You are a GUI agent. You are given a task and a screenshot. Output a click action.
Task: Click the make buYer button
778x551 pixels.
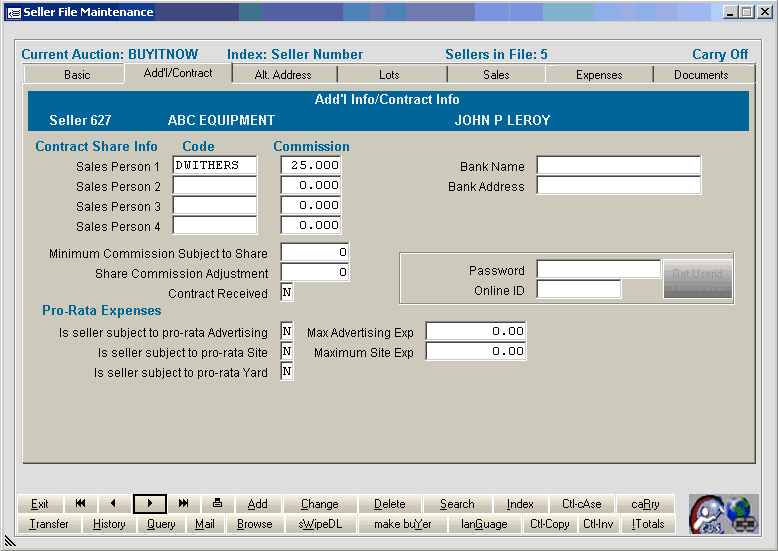pyautogui.click(x=401, y=524)
